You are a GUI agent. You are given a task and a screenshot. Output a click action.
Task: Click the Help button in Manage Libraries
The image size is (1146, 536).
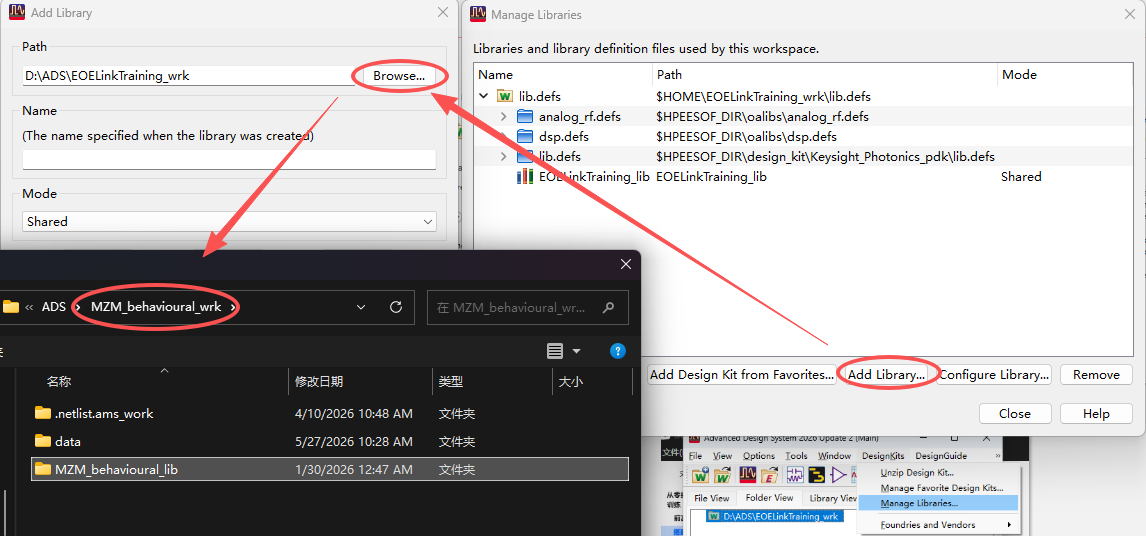pyautogui.click(x=1096, y=413)
